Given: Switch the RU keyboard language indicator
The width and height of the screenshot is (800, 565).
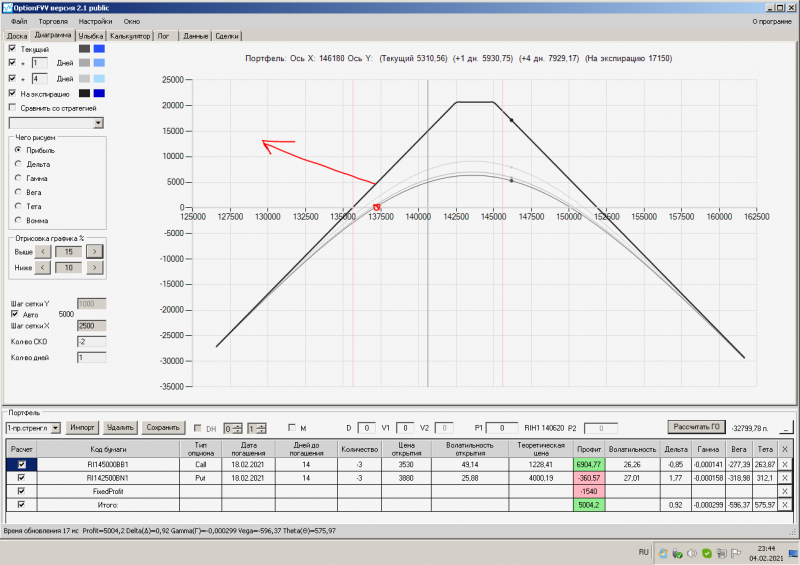Looking at the screenshot, I should point(643,552).
